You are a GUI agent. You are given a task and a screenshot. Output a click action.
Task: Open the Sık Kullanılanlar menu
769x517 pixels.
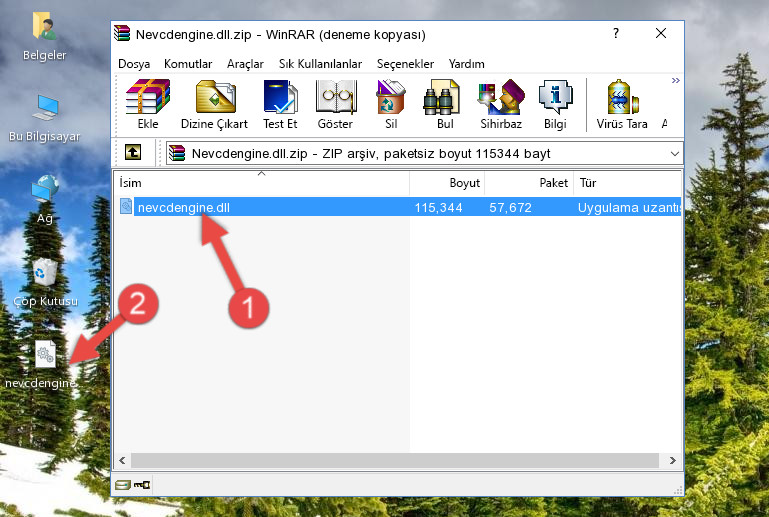click(320, 64)
